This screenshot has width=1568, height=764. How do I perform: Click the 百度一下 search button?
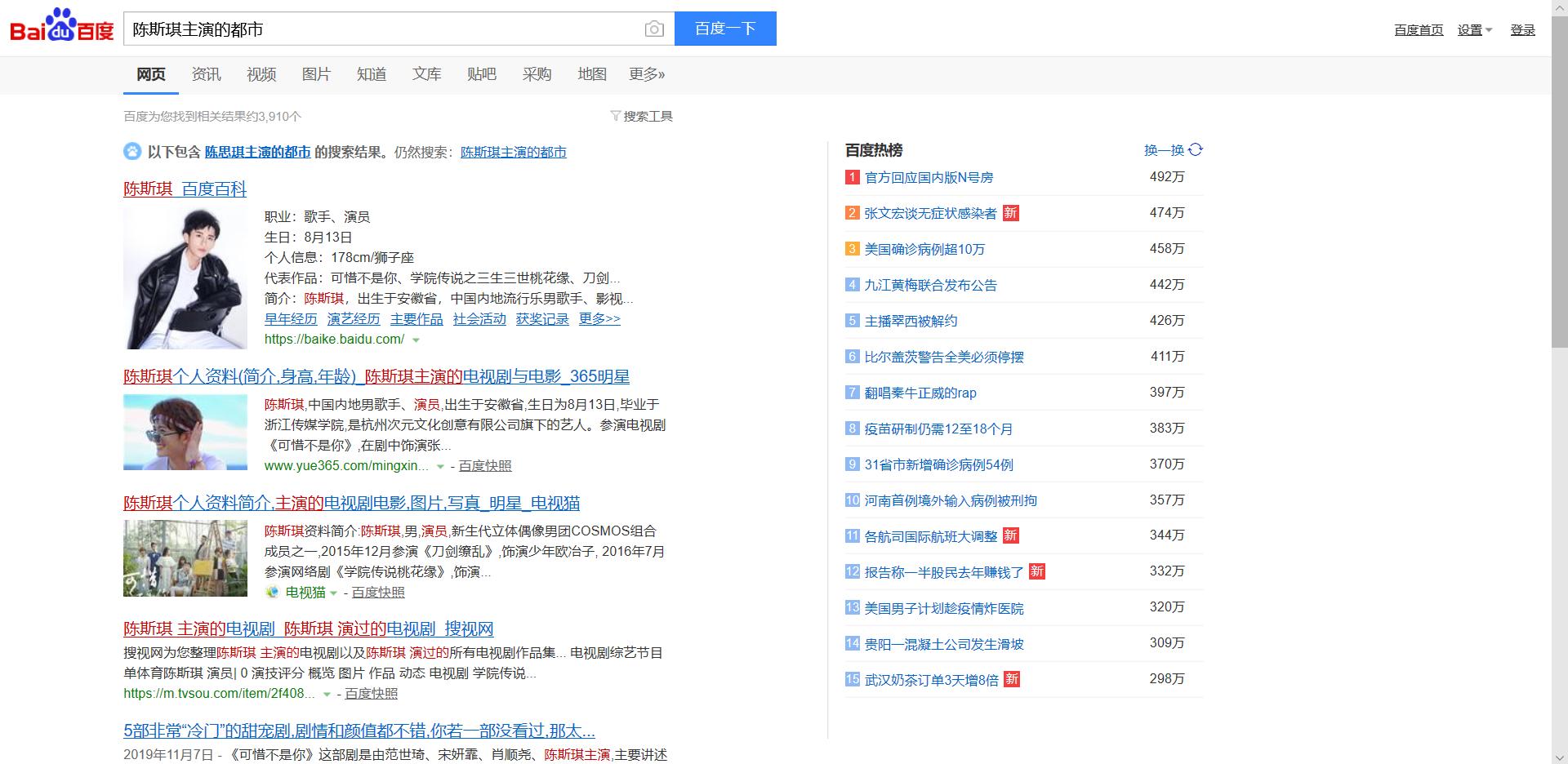[725, 28]
